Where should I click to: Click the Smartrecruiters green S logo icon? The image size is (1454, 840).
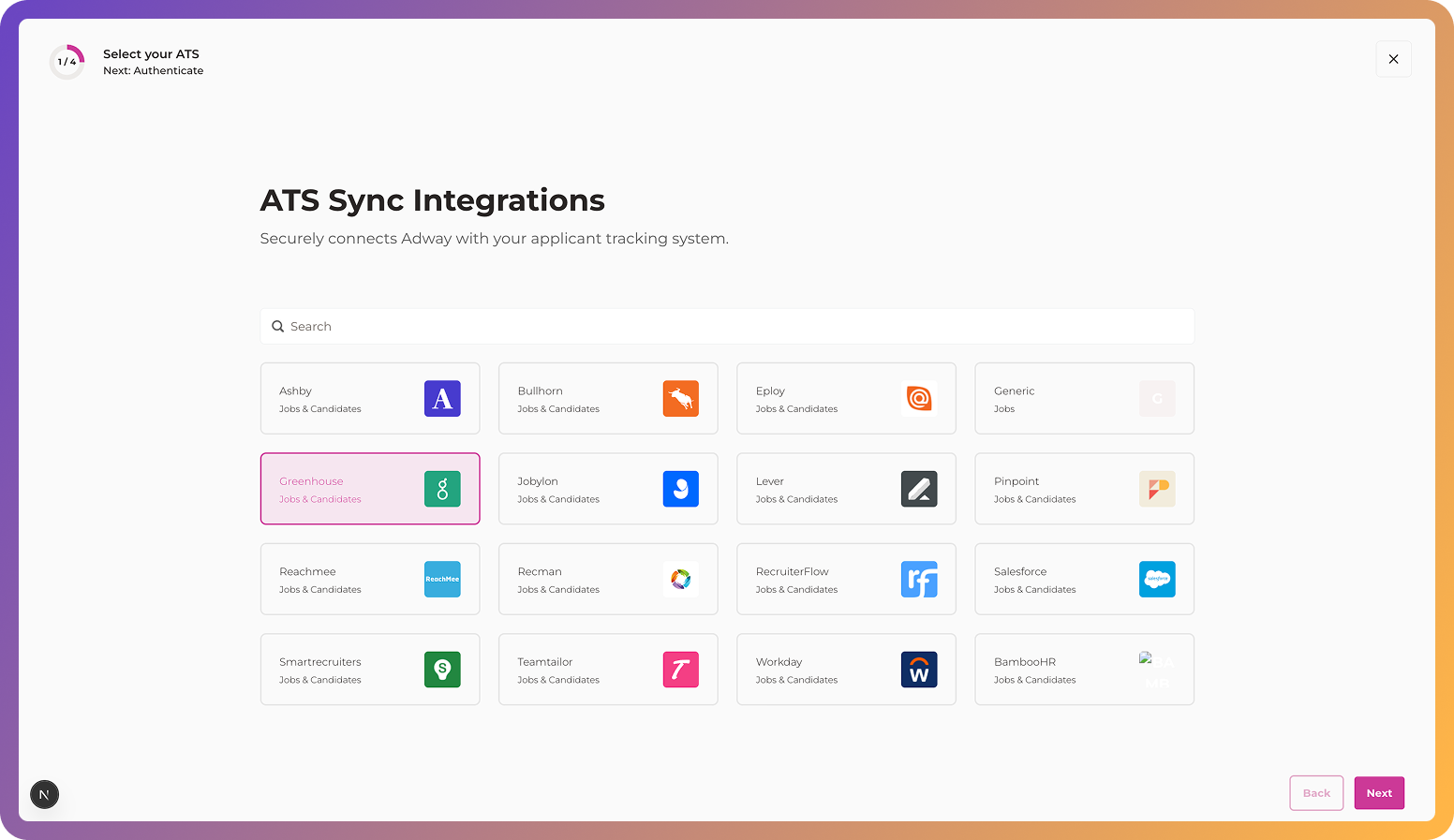click(x=442, y=670)
